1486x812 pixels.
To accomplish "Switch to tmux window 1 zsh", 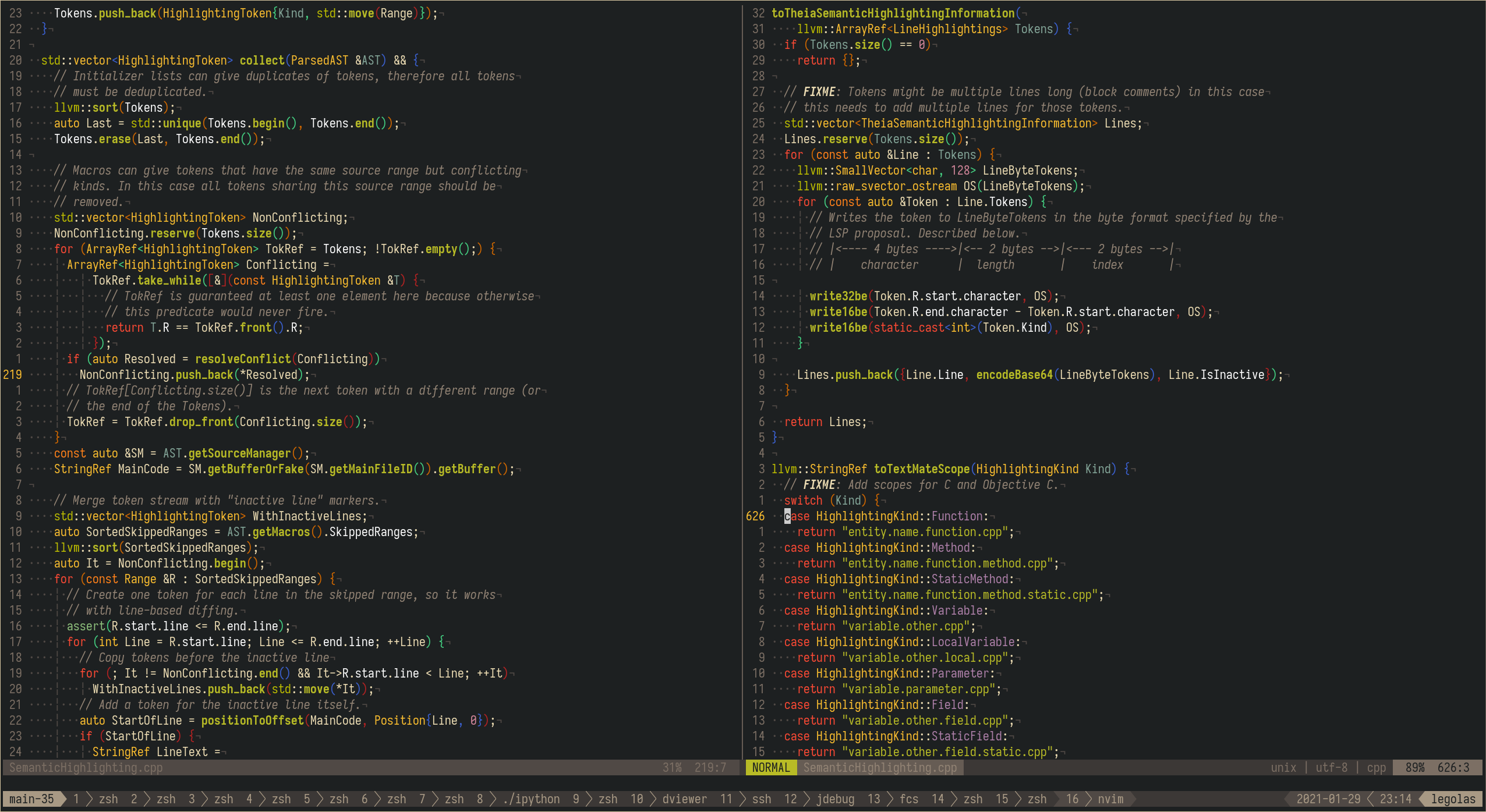I will pyautogui.click(x=95, y=799).
